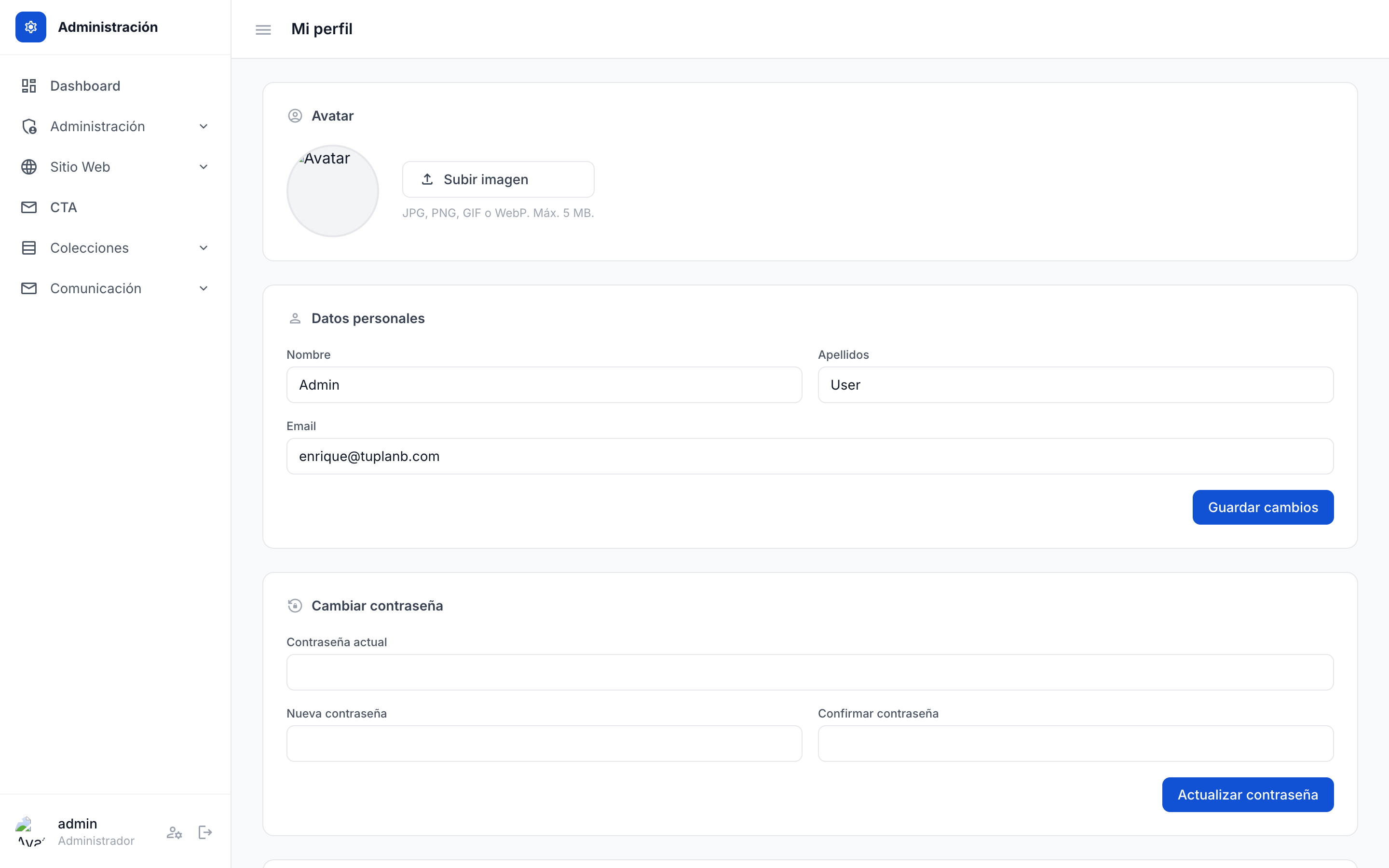Viewport: 1389px width, 868px height.
Task: Click the Sitio Web globe icon
Action: 29,167
